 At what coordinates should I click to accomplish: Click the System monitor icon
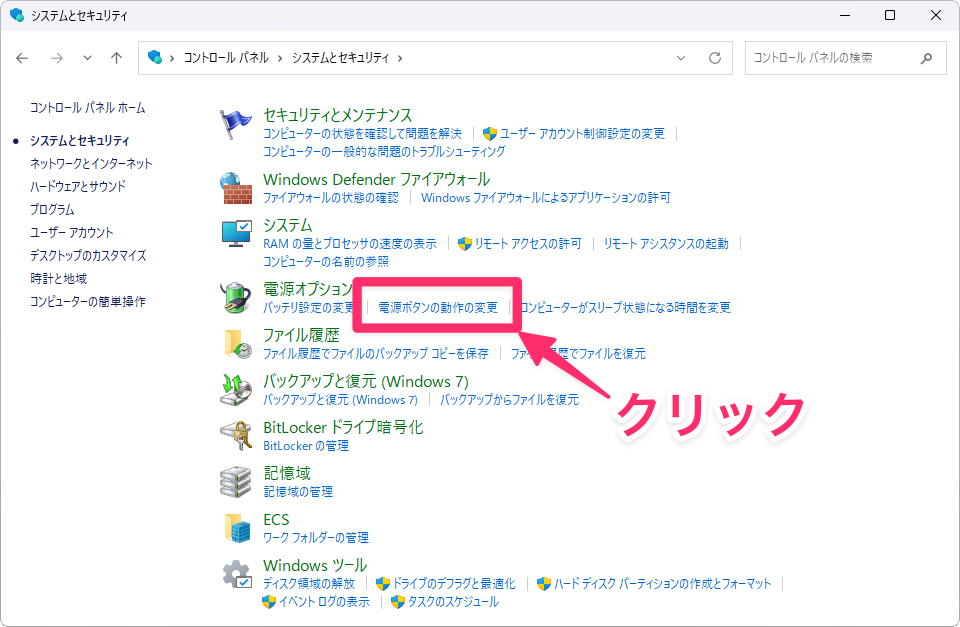click(236, 234)
